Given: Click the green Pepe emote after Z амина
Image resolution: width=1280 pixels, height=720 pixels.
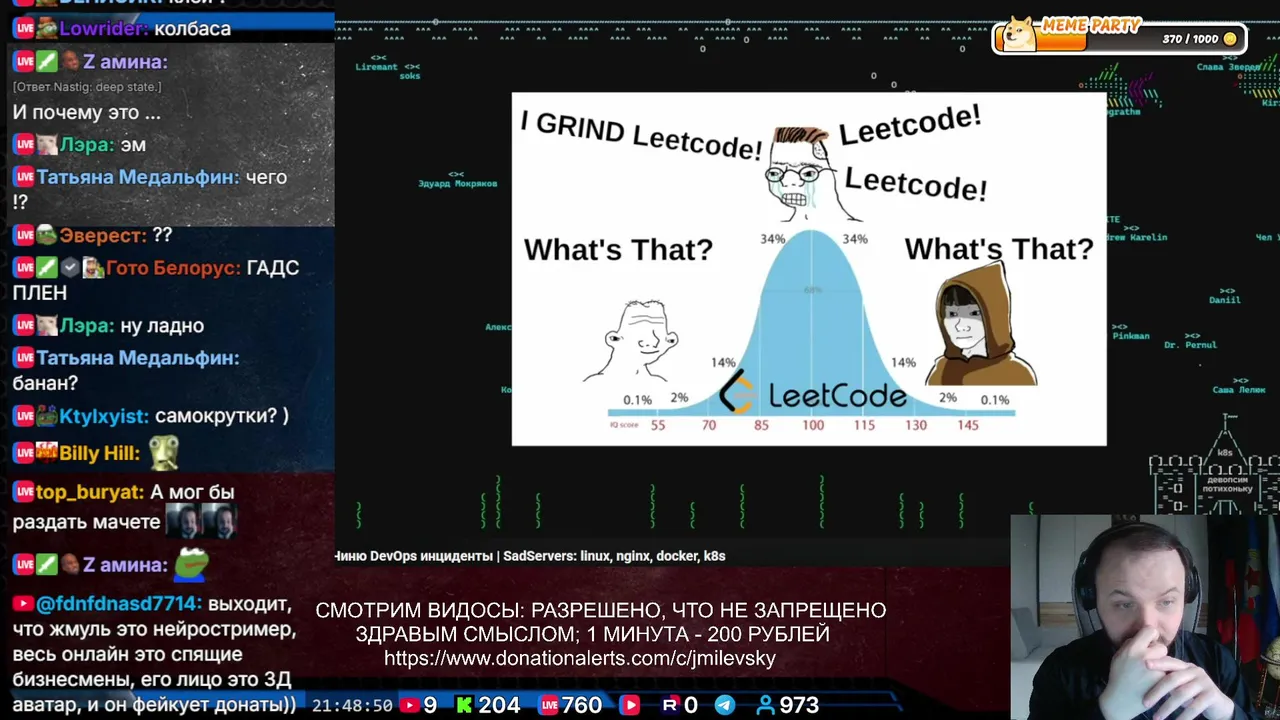Looking at the screenshot, I should (x=192, y=563).
